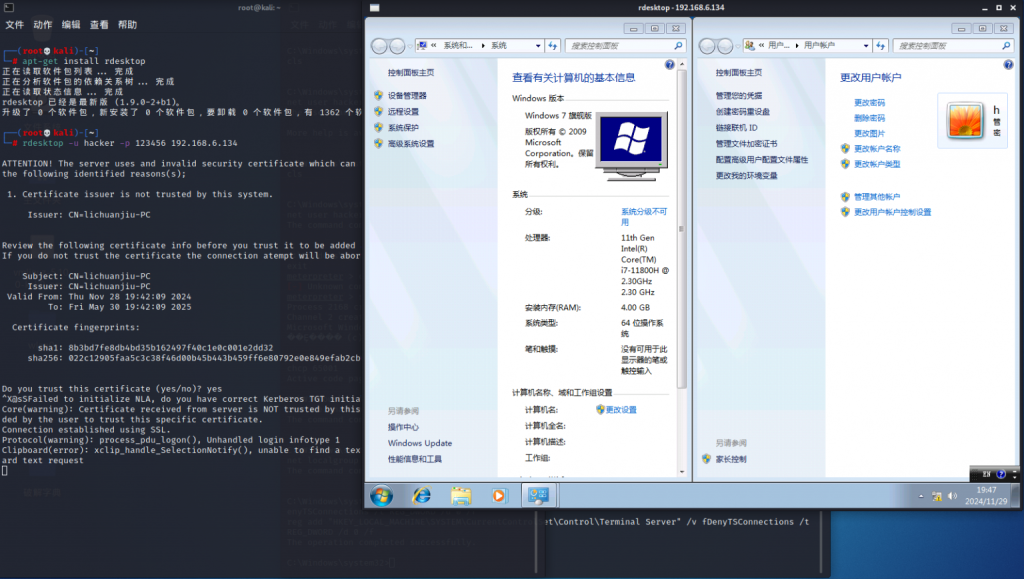
Task: Open 设备管理器 in the System sidebar
Action: 407,95
